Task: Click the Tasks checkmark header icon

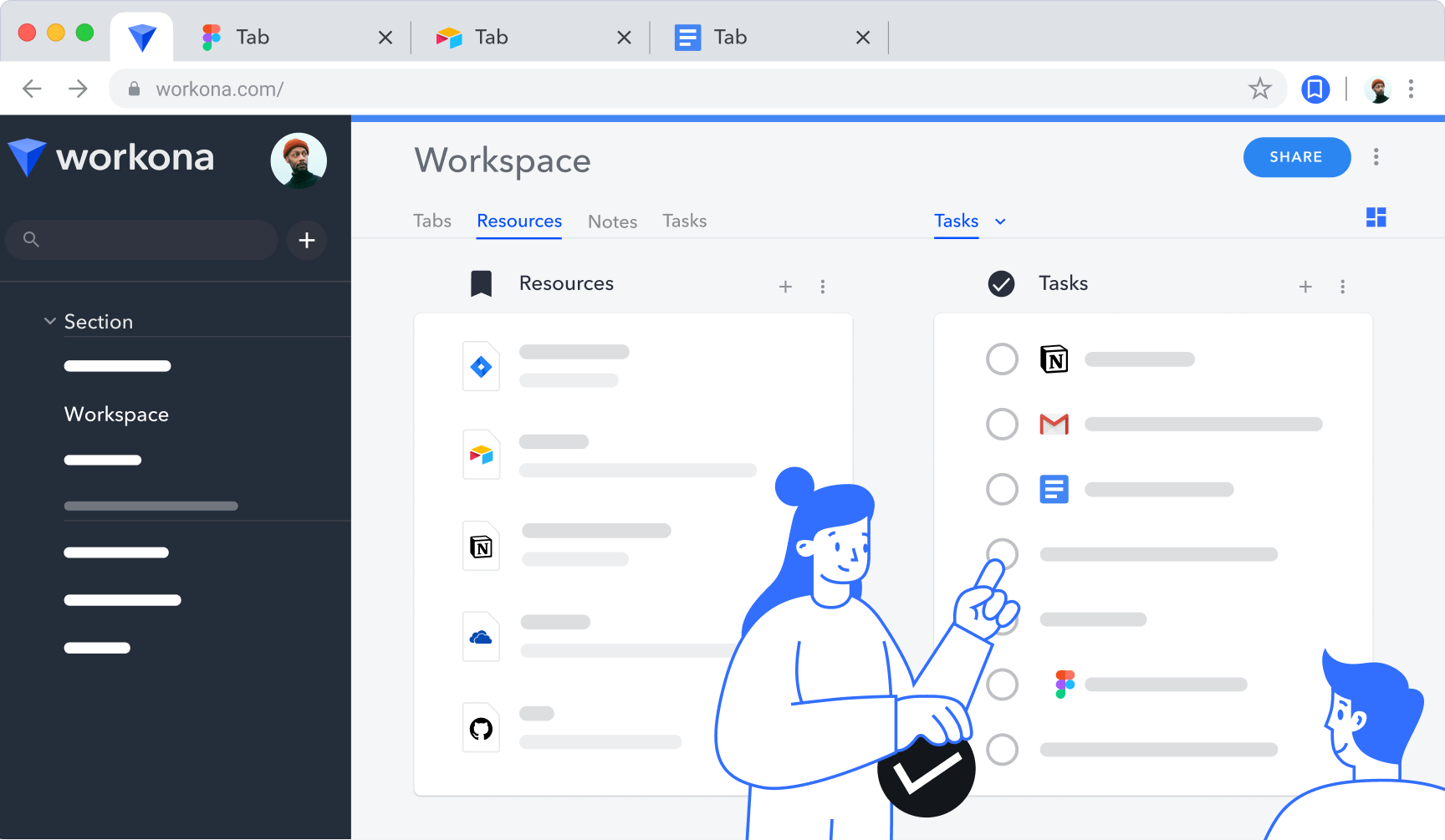Action: coord(1001,284)
